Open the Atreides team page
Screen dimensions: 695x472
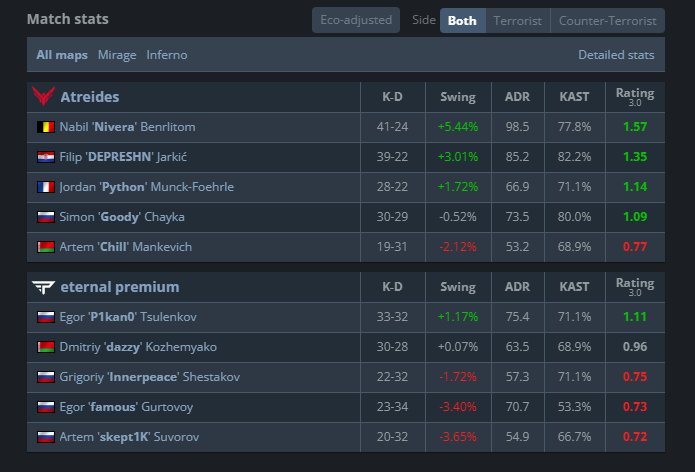coord(90,97)
